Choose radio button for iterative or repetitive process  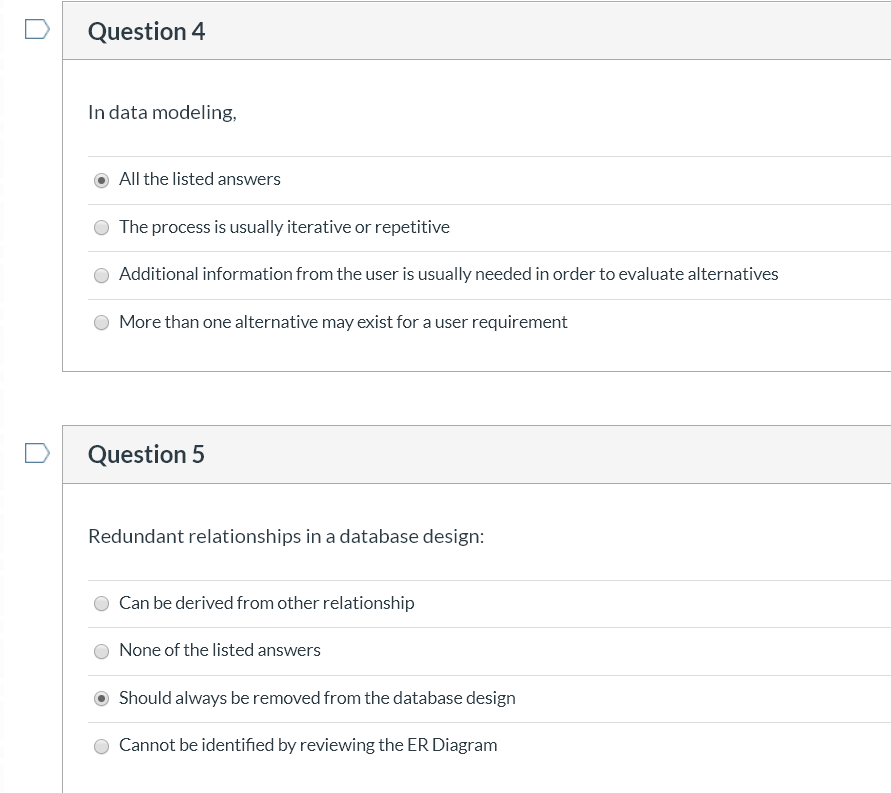pyautogui.click(x=101, y=228)
